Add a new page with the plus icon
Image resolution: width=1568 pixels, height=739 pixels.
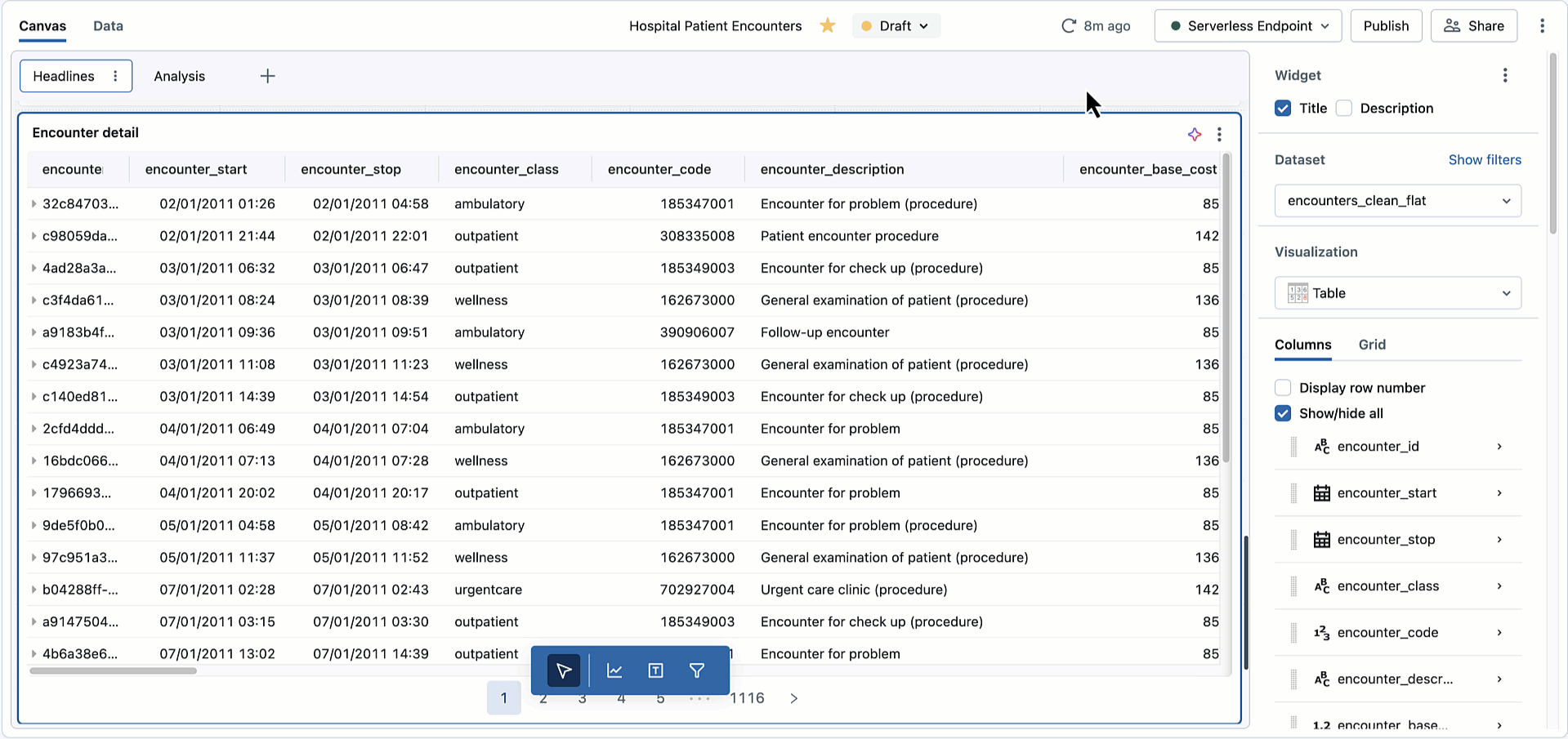pos(267,76)
